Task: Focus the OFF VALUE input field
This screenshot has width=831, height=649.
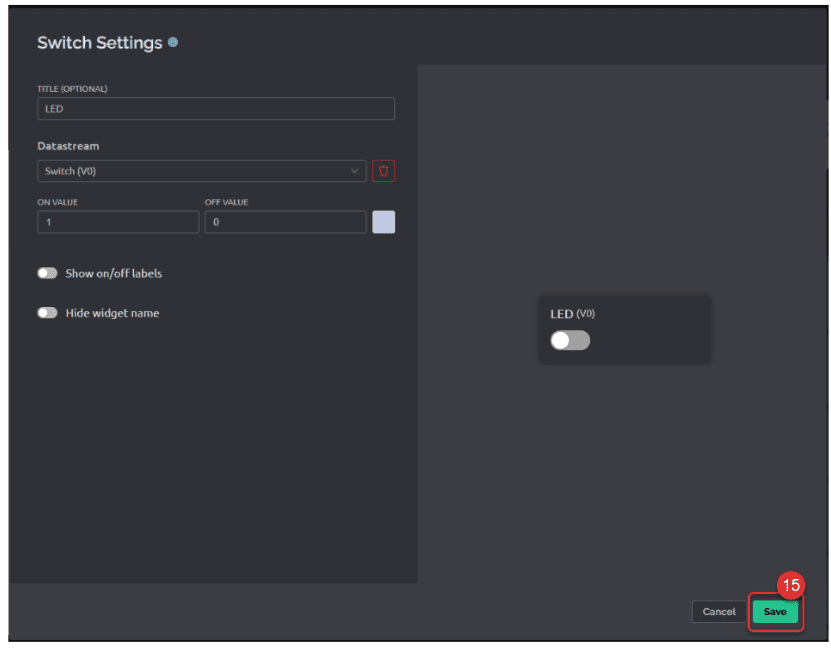Action: pyautogui.click(x=285, y=222)
